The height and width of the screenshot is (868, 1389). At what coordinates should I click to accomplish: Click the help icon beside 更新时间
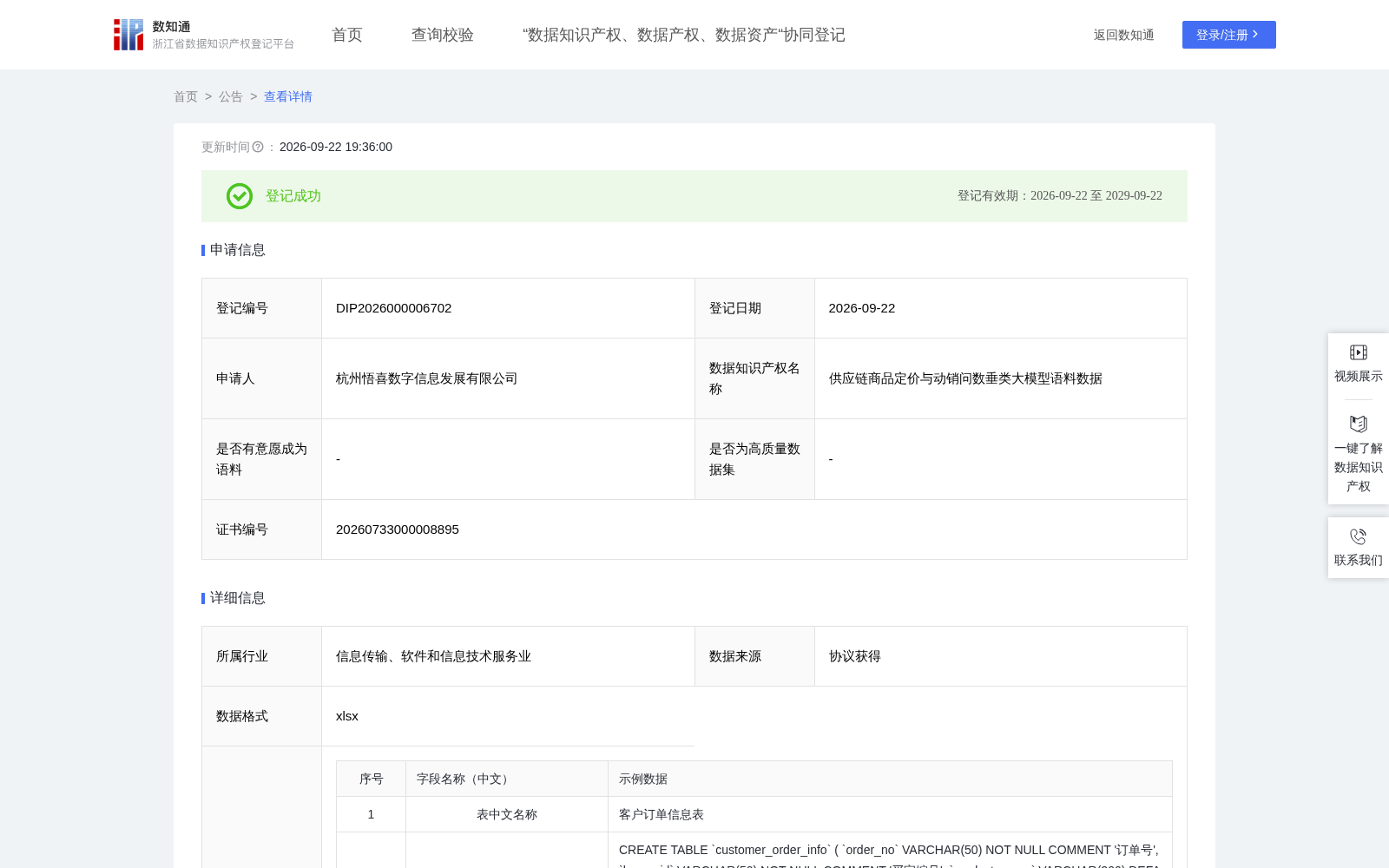tap(258, 148)
